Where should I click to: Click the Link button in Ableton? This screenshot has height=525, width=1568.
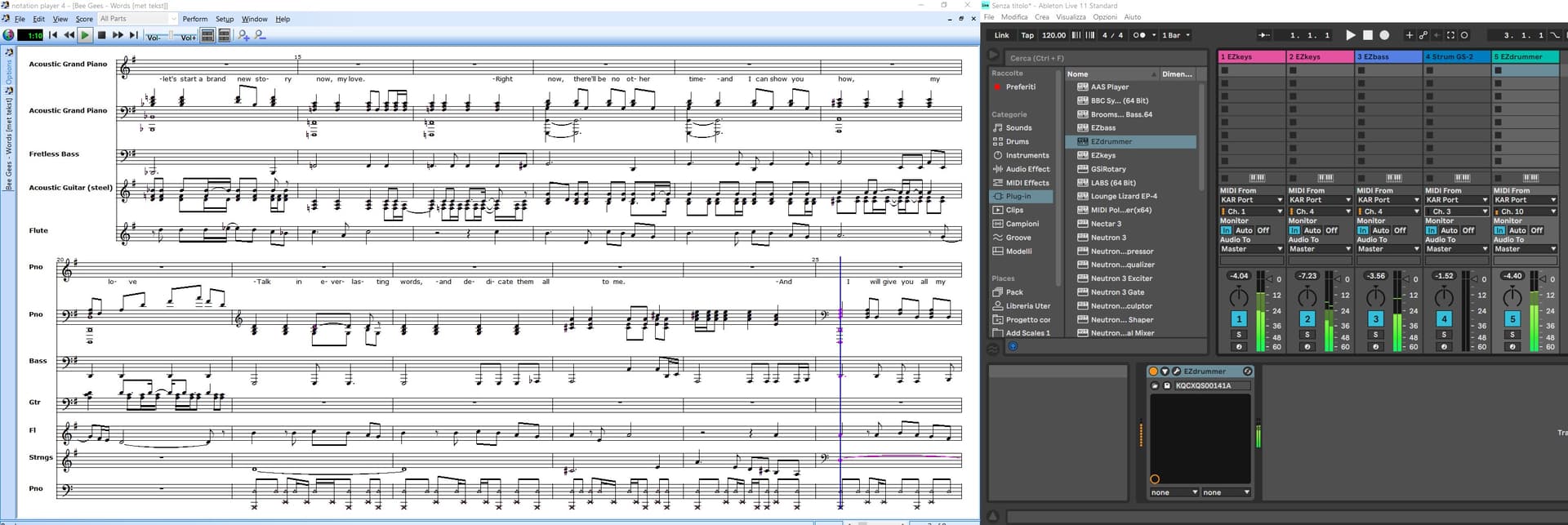1001,35
